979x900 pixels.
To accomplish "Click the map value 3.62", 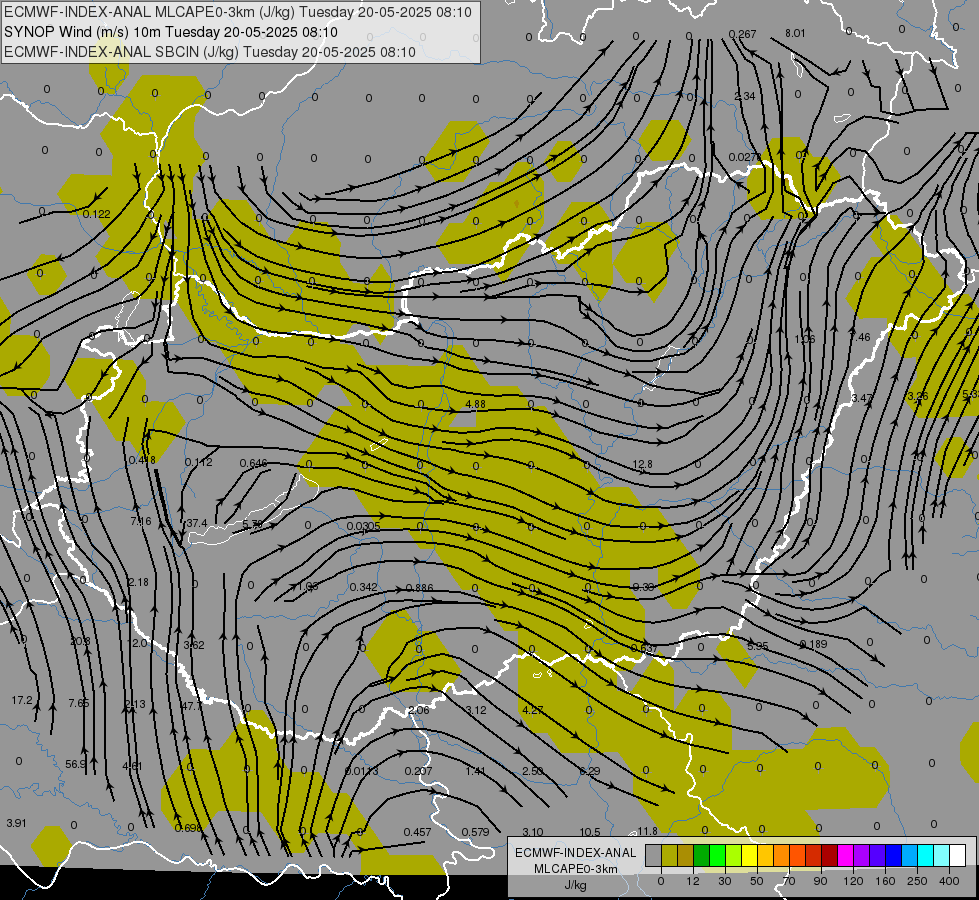I will [x=194, y=645].
